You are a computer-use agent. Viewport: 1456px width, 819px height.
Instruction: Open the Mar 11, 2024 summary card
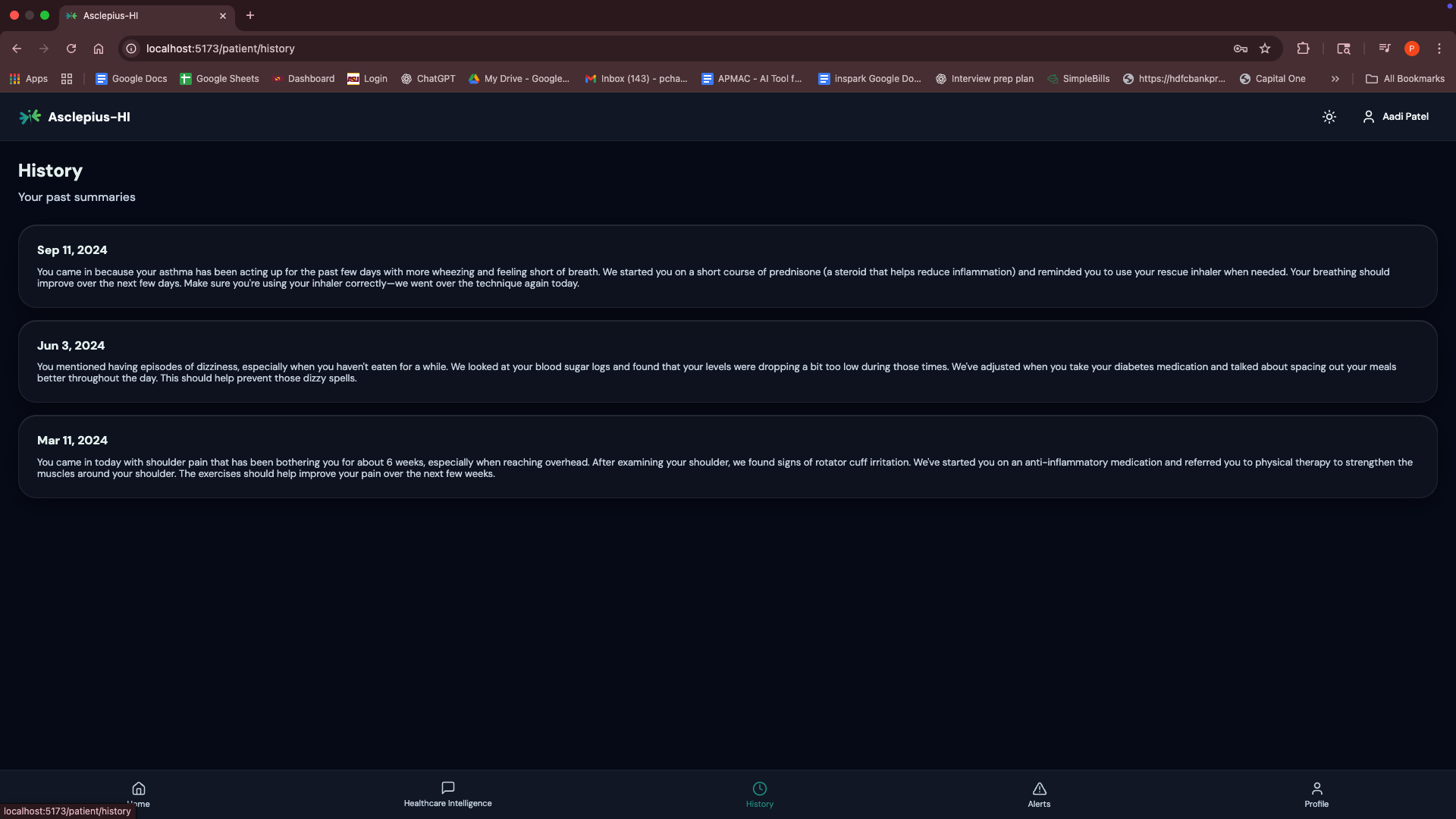(x=727, y=457)
